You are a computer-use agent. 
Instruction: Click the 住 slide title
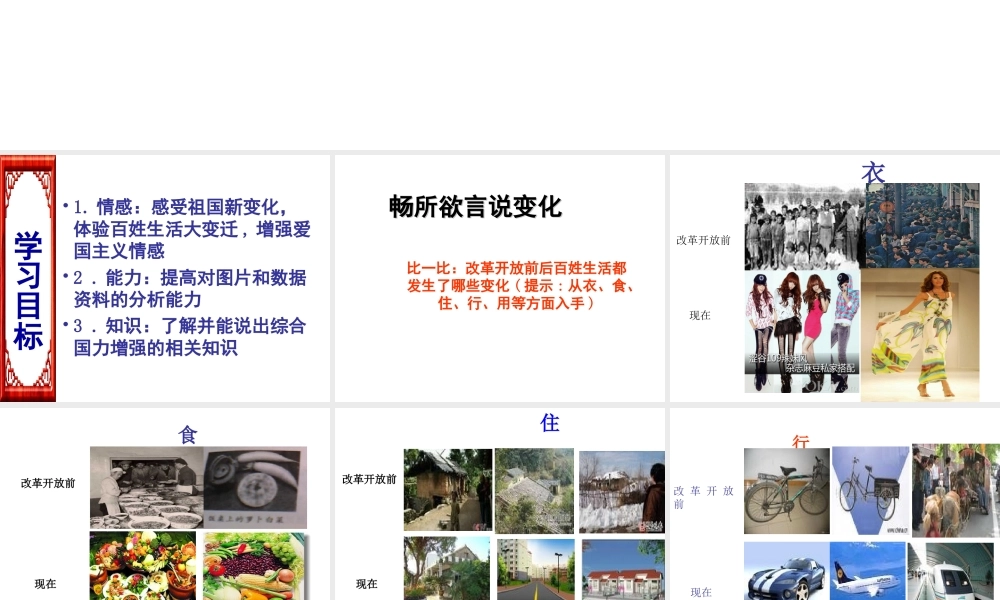550,423
